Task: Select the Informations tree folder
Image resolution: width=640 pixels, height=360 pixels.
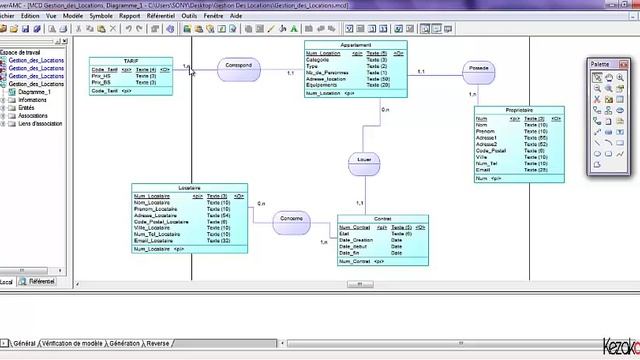Action: click(32, 100)
